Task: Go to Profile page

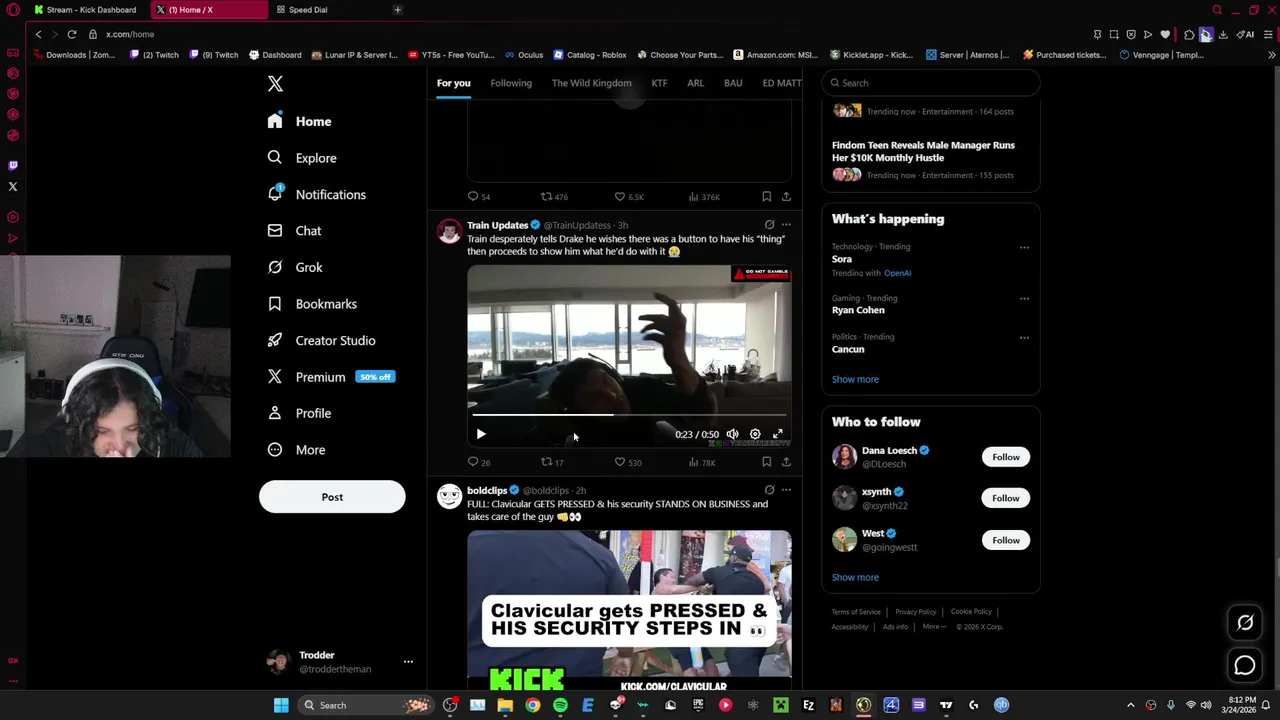Action: pyautogui.click(x=298, y=413)
